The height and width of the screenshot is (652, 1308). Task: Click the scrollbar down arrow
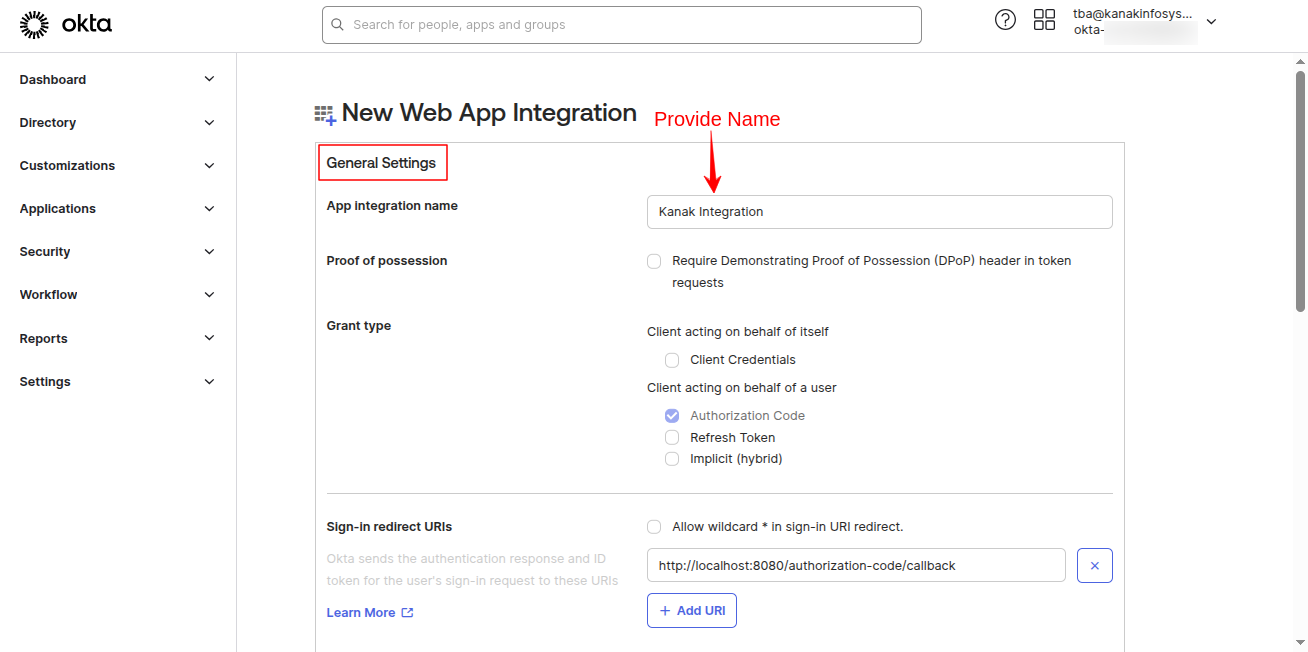(1301, 643)
